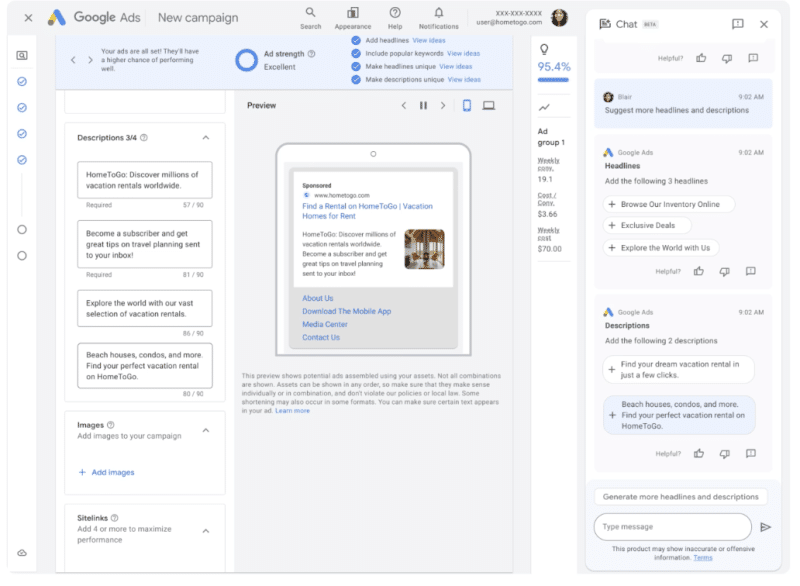View ideas for Add headlines
This screenshot has height=586, width=800.
tap(429, 40)
